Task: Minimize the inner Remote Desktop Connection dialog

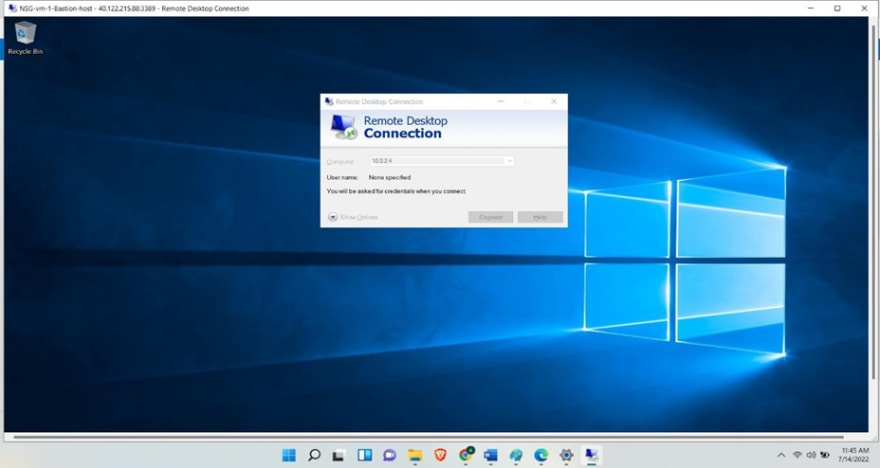Action: 501,102
